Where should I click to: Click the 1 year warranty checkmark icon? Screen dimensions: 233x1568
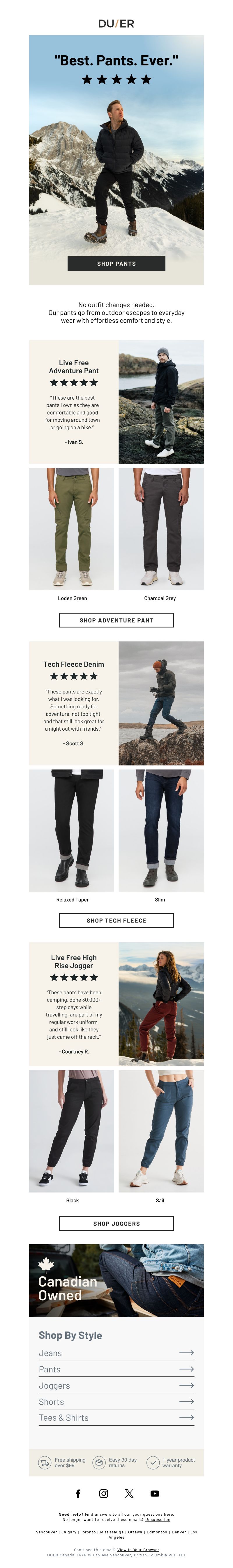[153, 1463]
